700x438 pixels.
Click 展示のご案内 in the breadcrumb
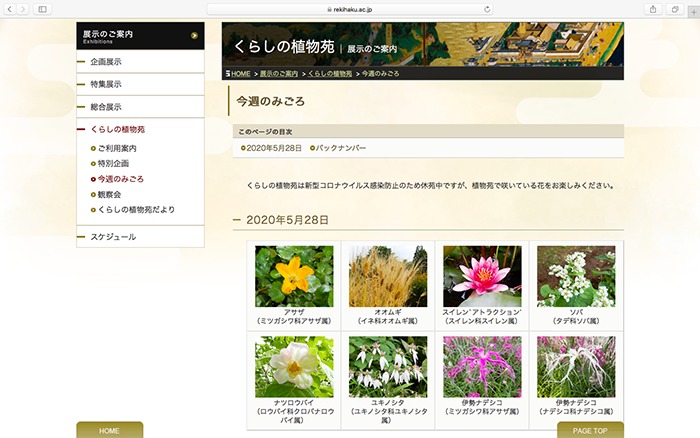(x=279, y=74)
